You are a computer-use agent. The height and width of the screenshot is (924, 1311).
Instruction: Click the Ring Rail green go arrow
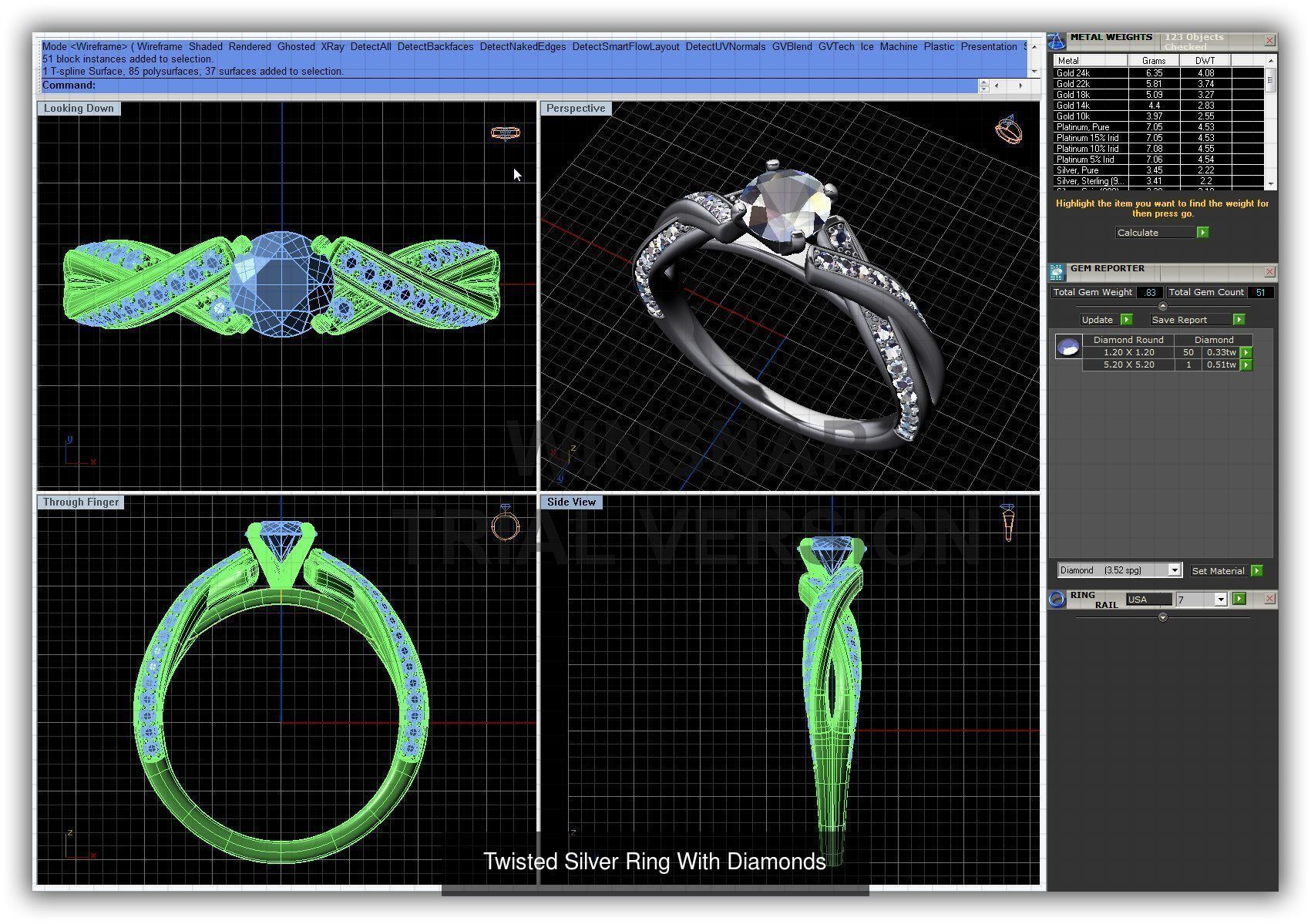(x=1239, y=599)
